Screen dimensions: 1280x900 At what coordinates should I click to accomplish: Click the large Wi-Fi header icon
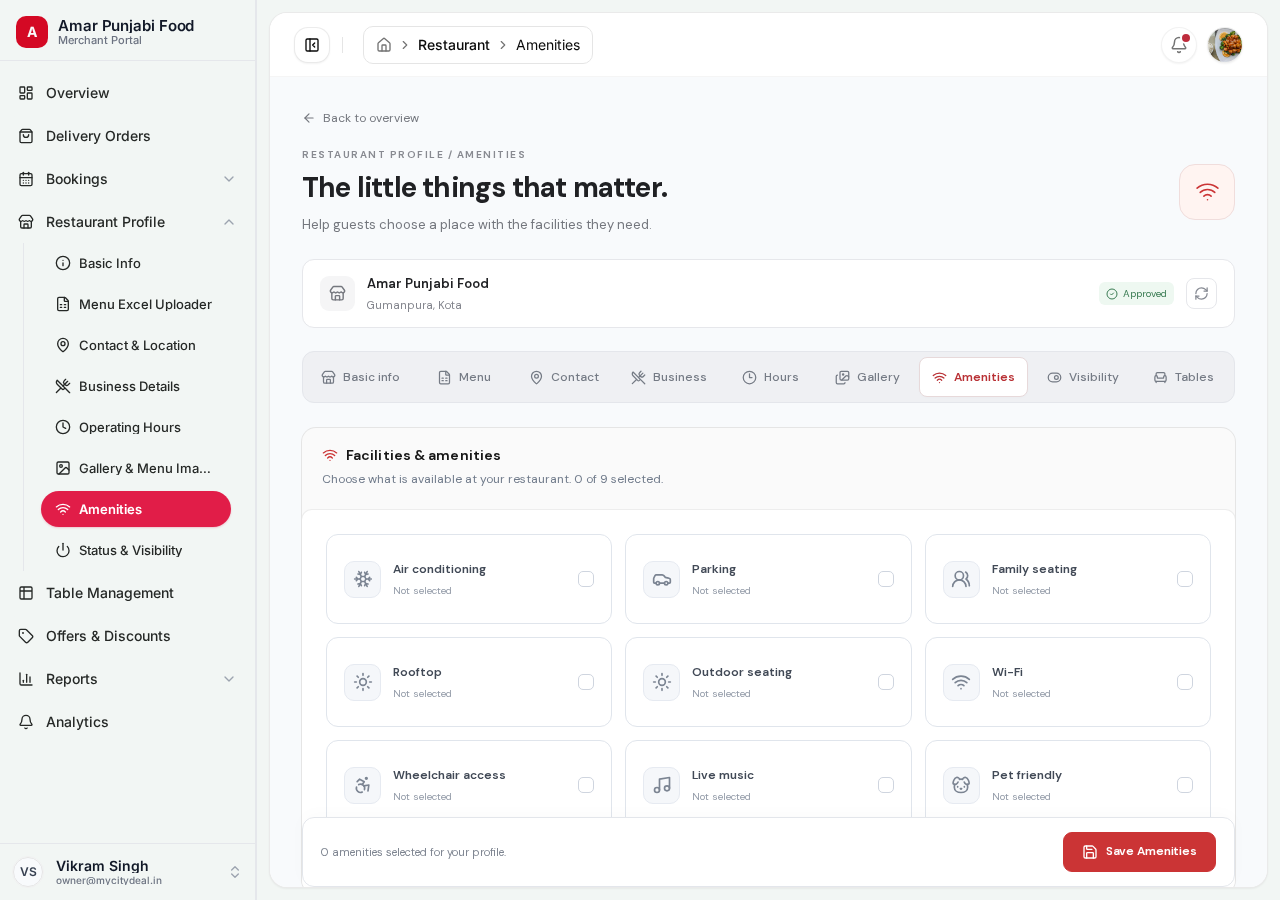click(x=1207, y=192)
